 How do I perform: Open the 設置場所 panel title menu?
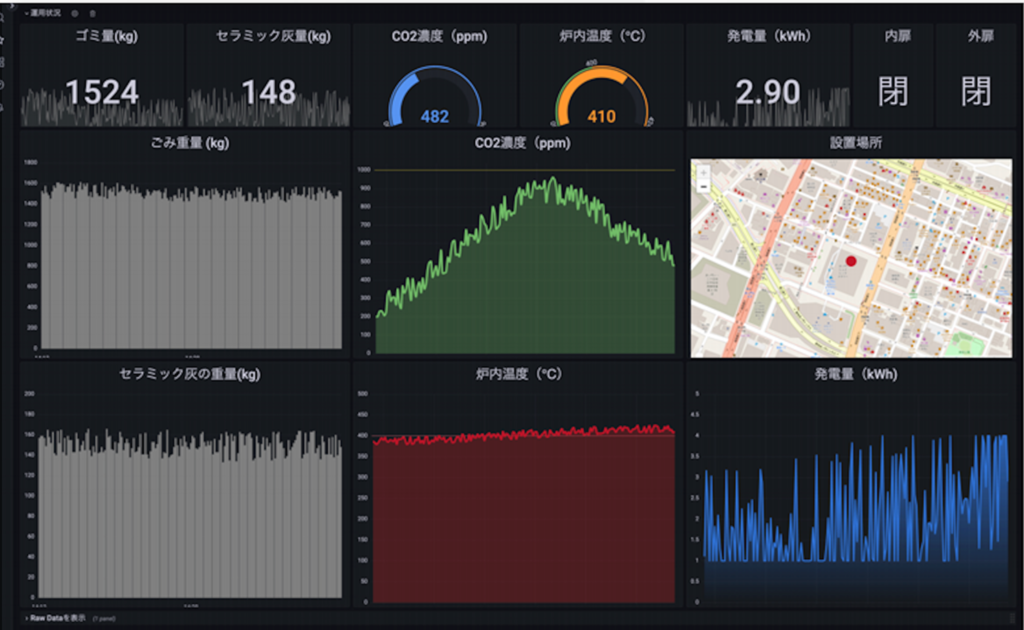(857, 143)
